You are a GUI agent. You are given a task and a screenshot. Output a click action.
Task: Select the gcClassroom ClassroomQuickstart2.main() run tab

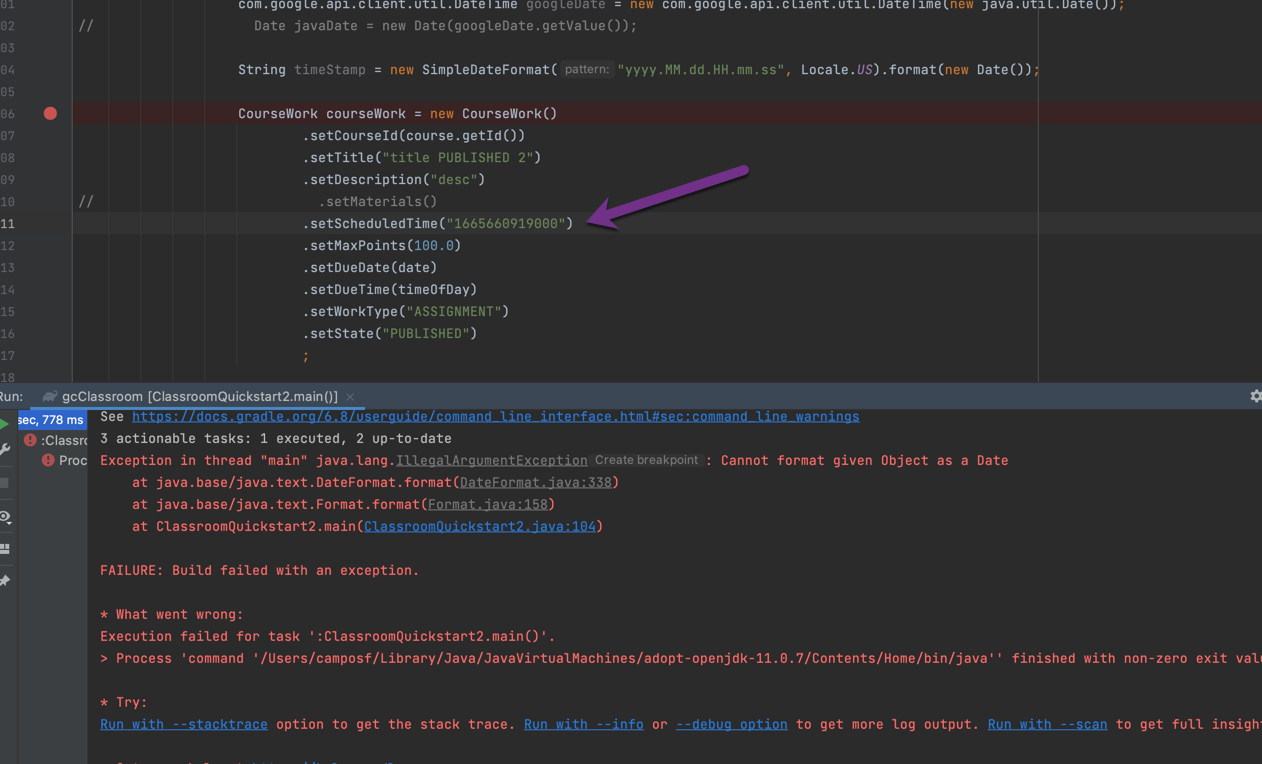(x=199, y=397)
